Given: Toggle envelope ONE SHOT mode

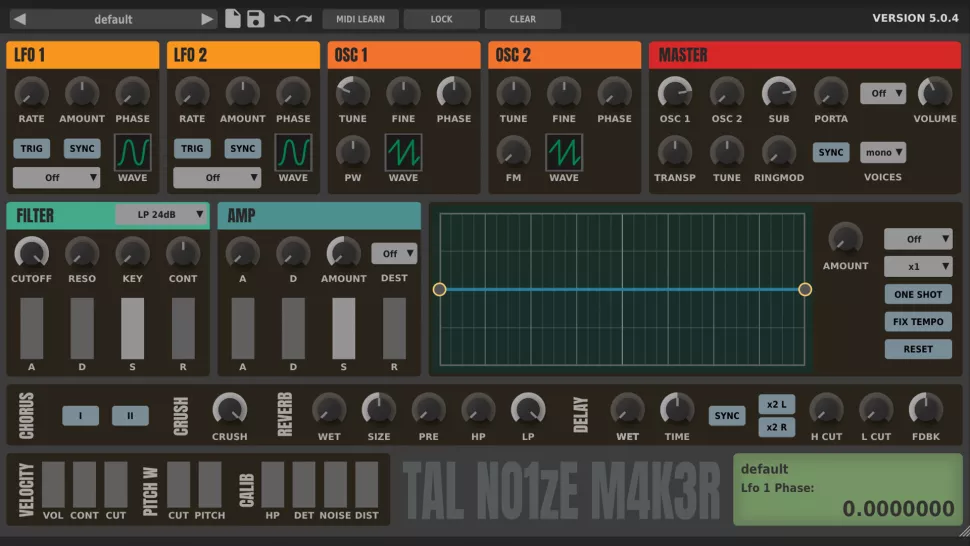Looking at the screenshot, I should coord(918,294).
